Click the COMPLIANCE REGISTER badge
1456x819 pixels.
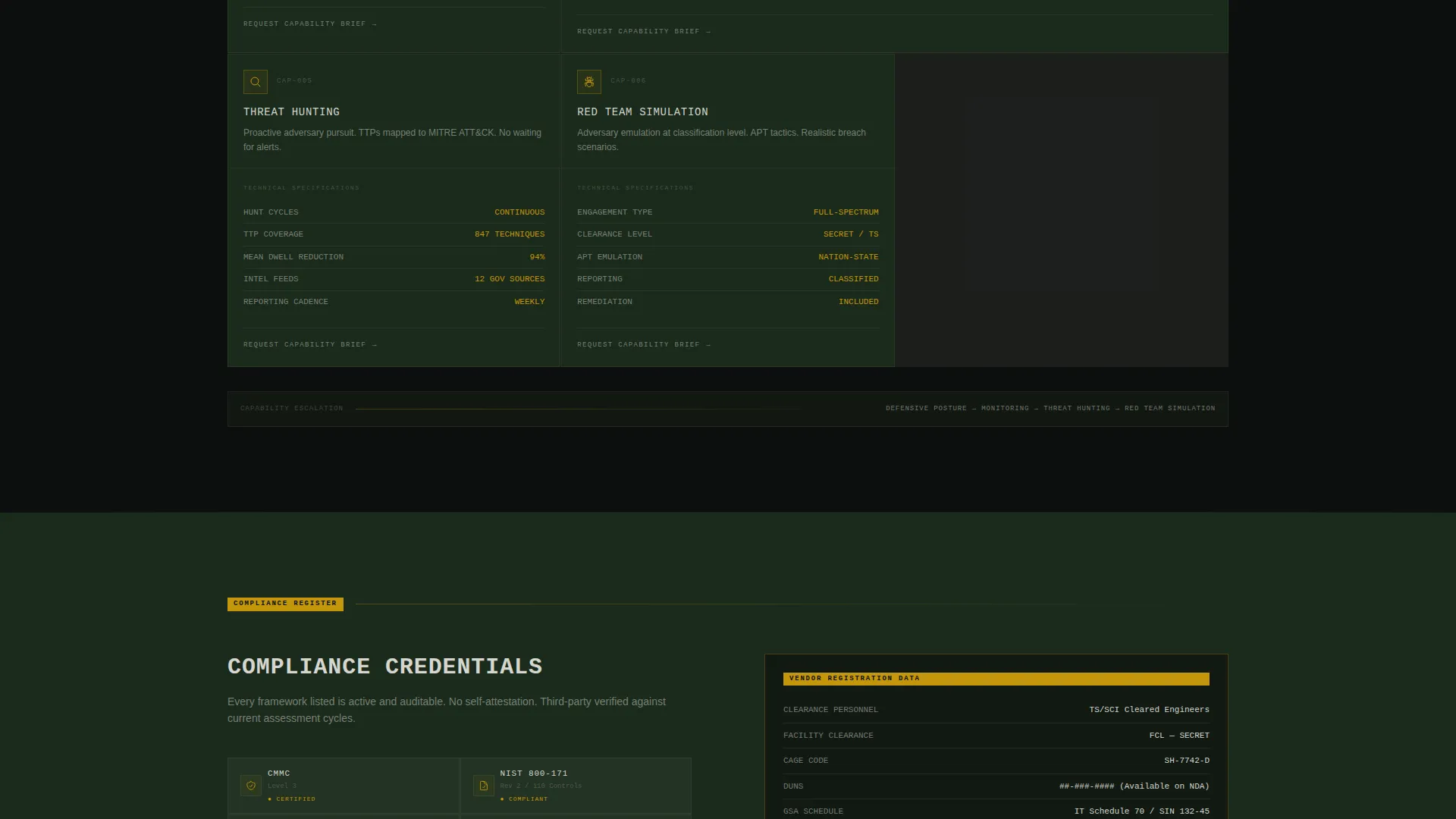click(x=285, y=604)
